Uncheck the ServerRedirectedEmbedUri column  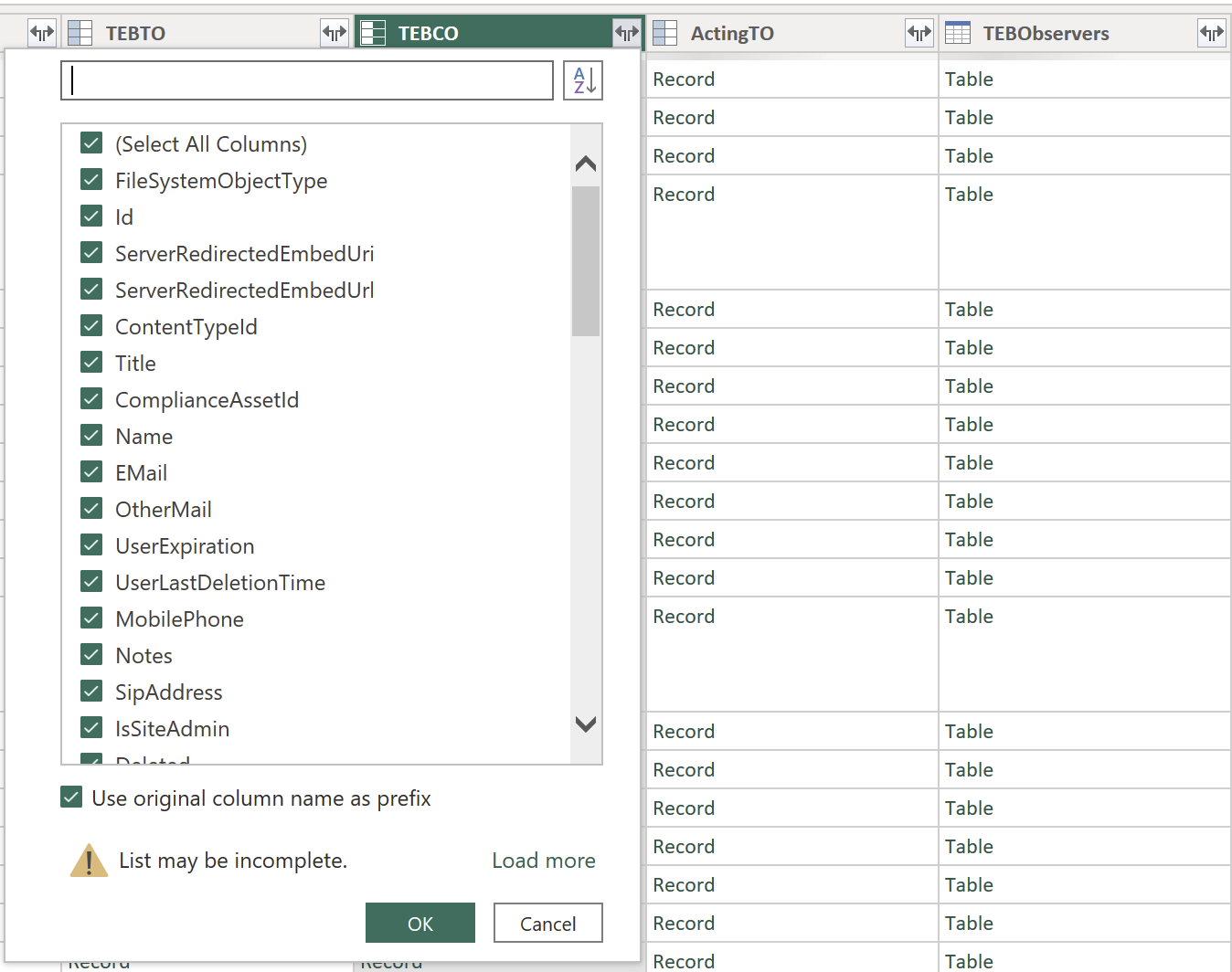click(91, 253)
